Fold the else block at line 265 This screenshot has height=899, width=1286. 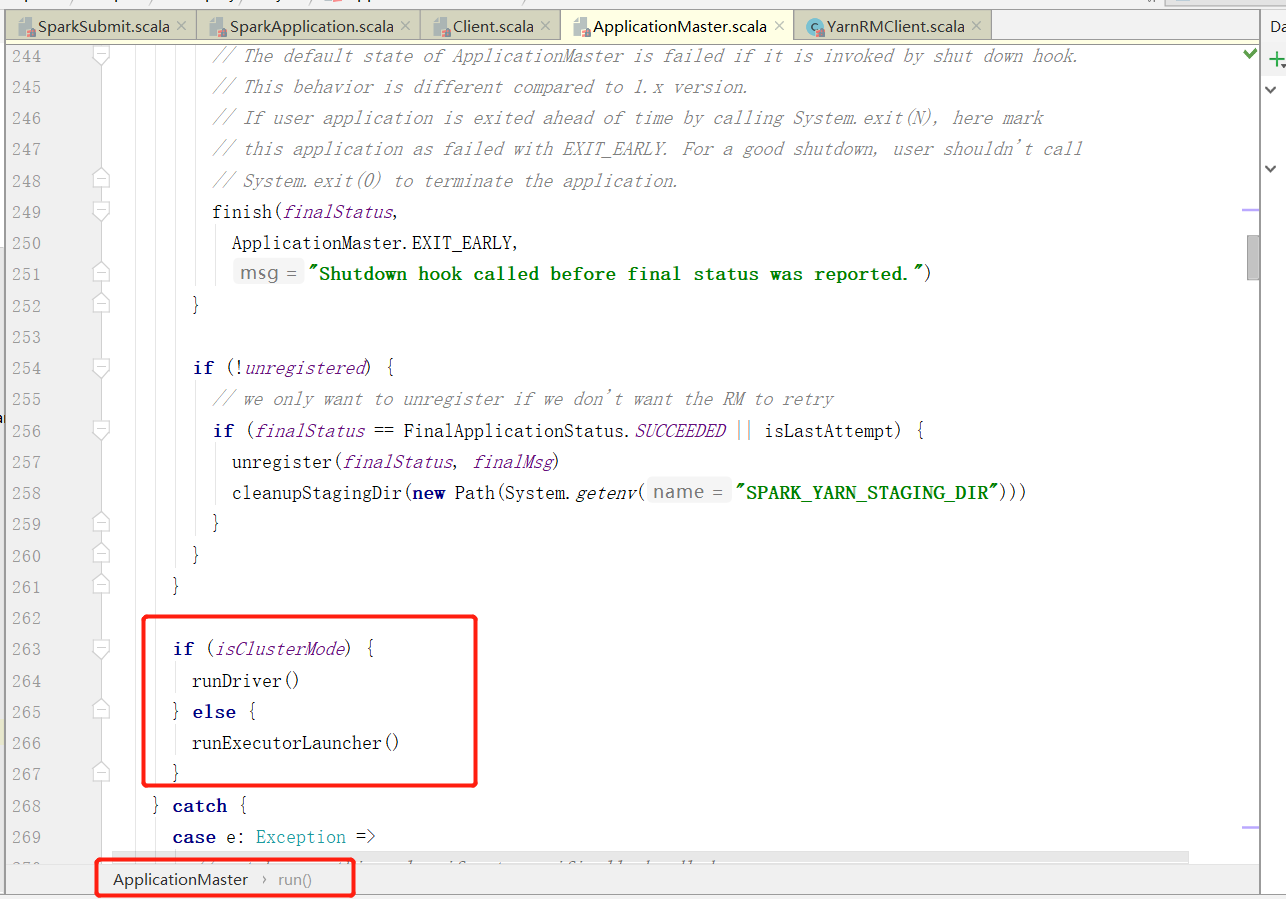[x=100, y=711]
